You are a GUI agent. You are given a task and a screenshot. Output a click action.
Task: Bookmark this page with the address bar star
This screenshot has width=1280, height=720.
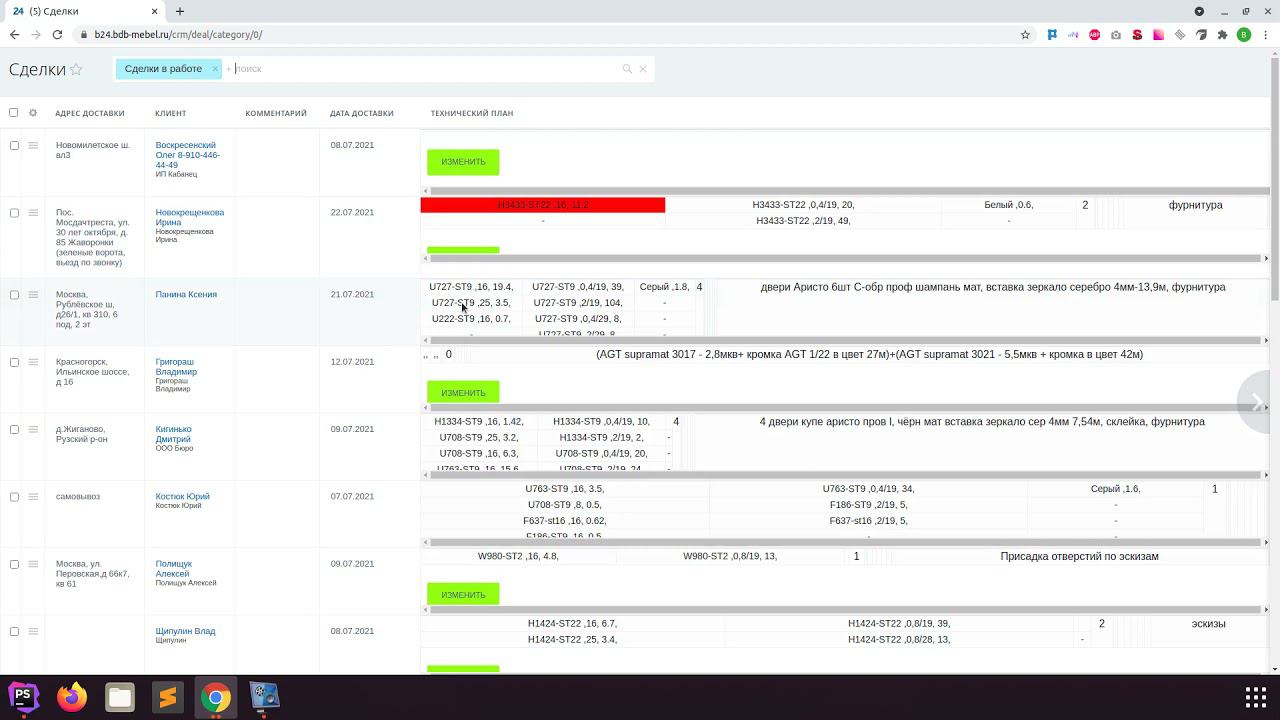click(x=1025, y=34)
